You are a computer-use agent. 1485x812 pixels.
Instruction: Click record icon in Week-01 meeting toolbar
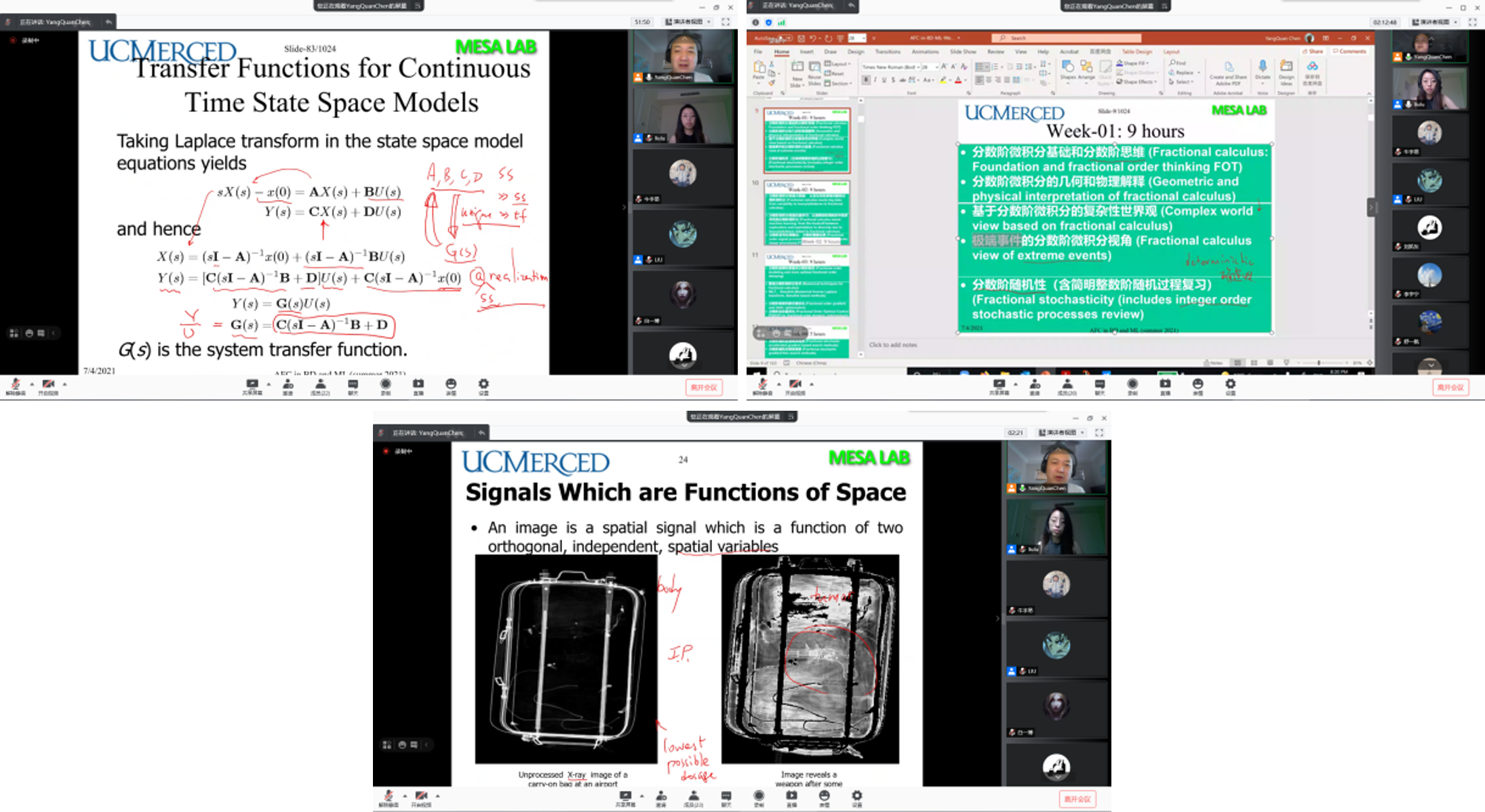pos(1132,385)
